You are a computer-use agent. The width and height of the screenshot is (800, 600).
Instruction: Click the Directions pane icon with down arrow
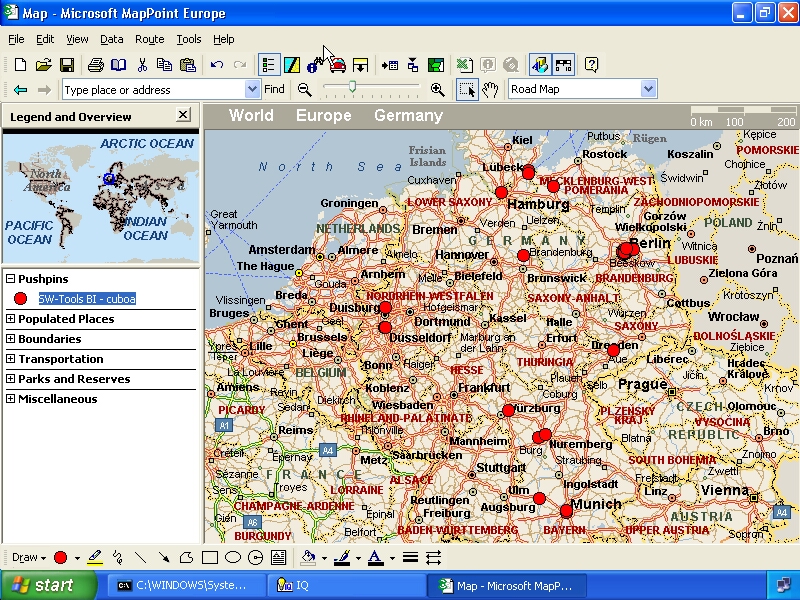point(360,65)
